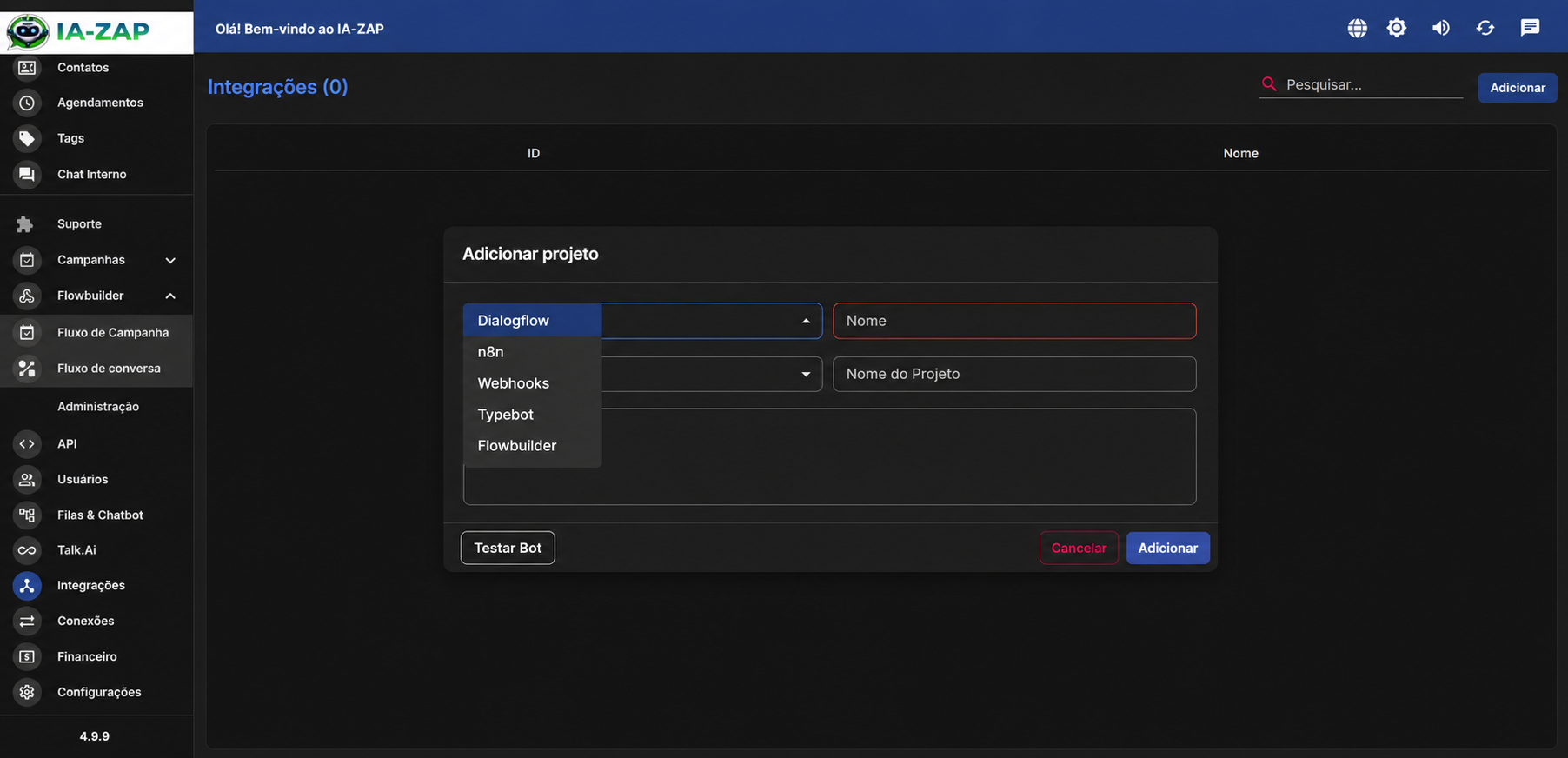Select n8n from the dropdown list
The height and width of the screenshot is (758, 1568).
pyautogui.click(x=532, y=352)
